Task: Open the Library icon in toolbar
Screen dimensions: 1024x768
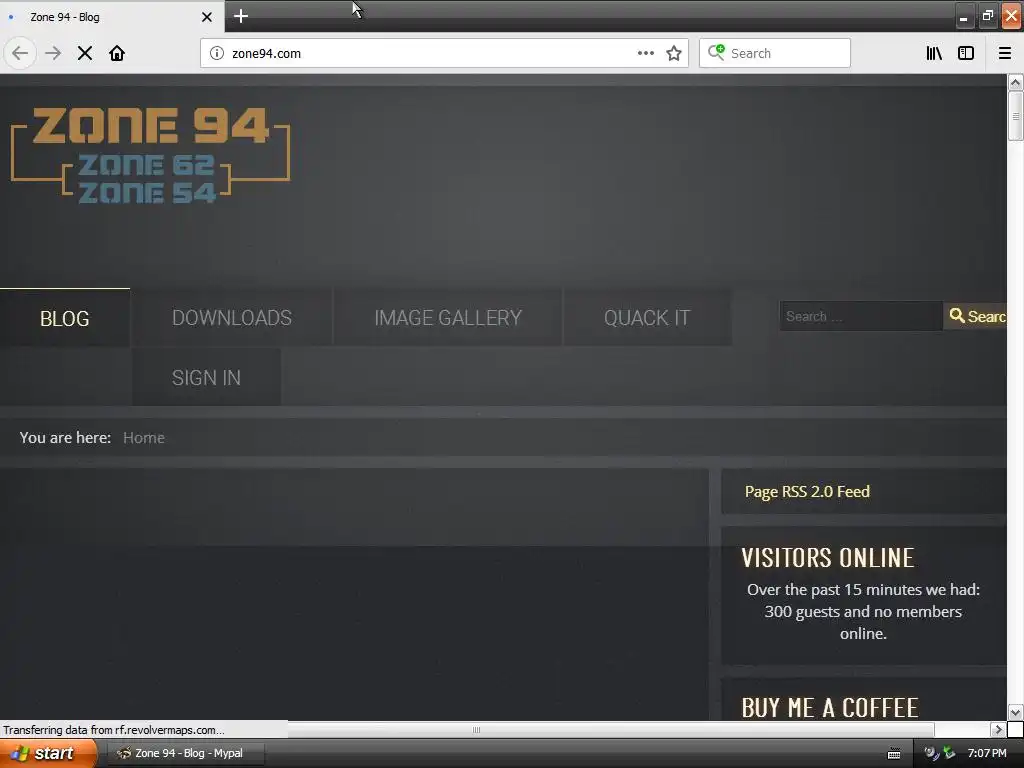Action: click(x=934, y=53)
